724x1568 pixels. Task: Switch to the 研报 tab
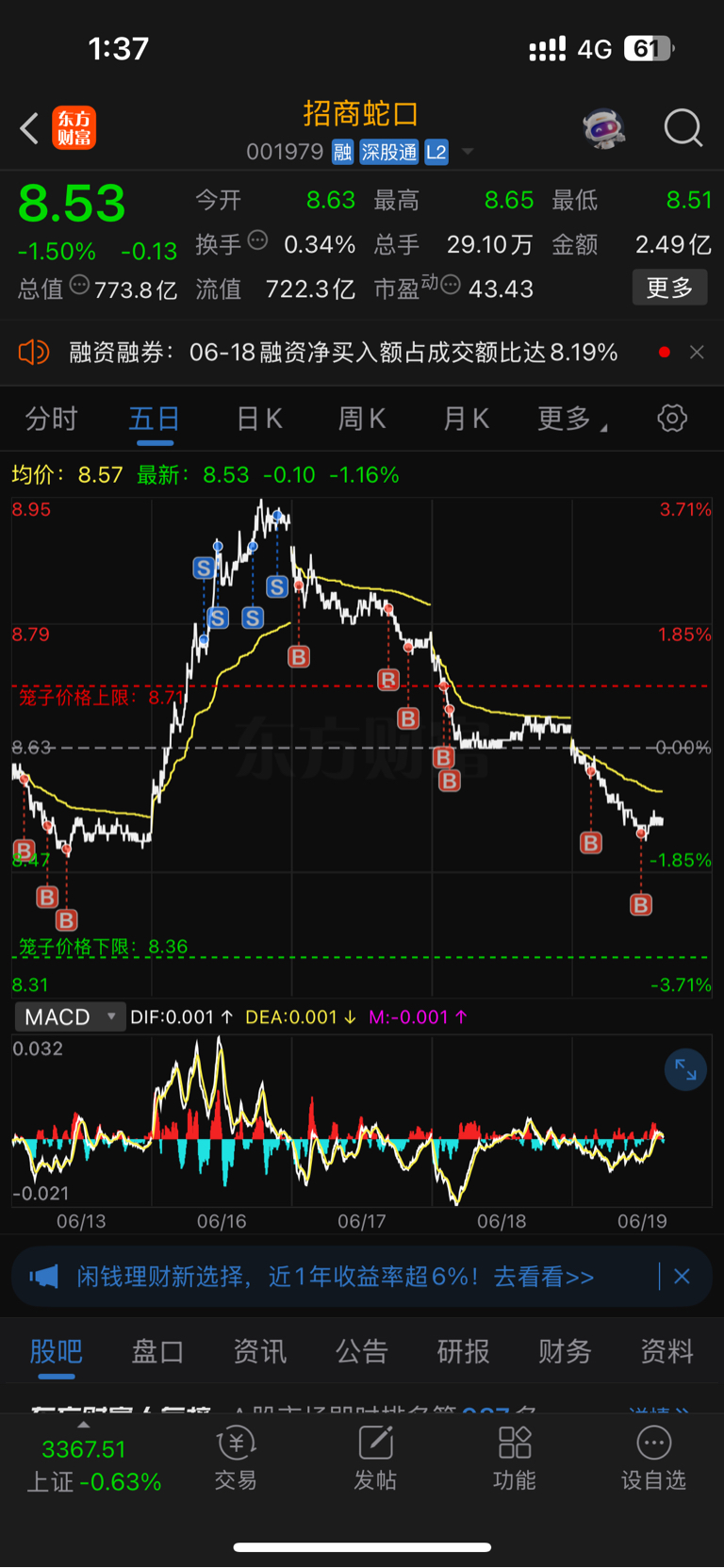click(464, 1351)
